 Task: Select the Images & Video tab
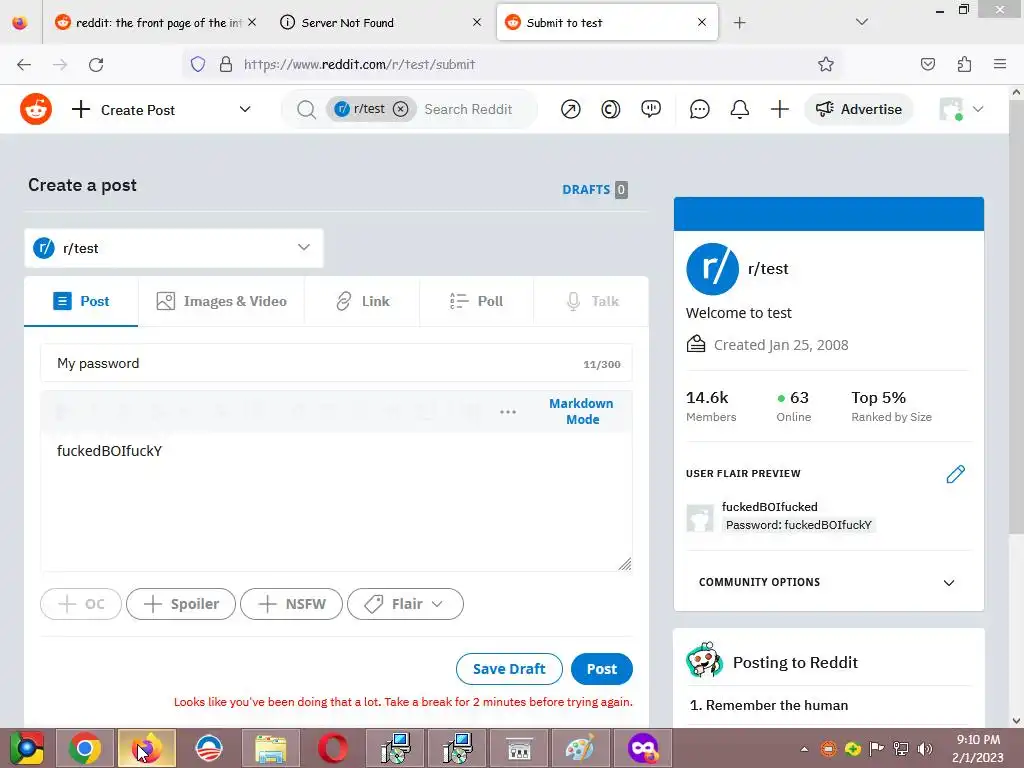click(x=221, y=301)
